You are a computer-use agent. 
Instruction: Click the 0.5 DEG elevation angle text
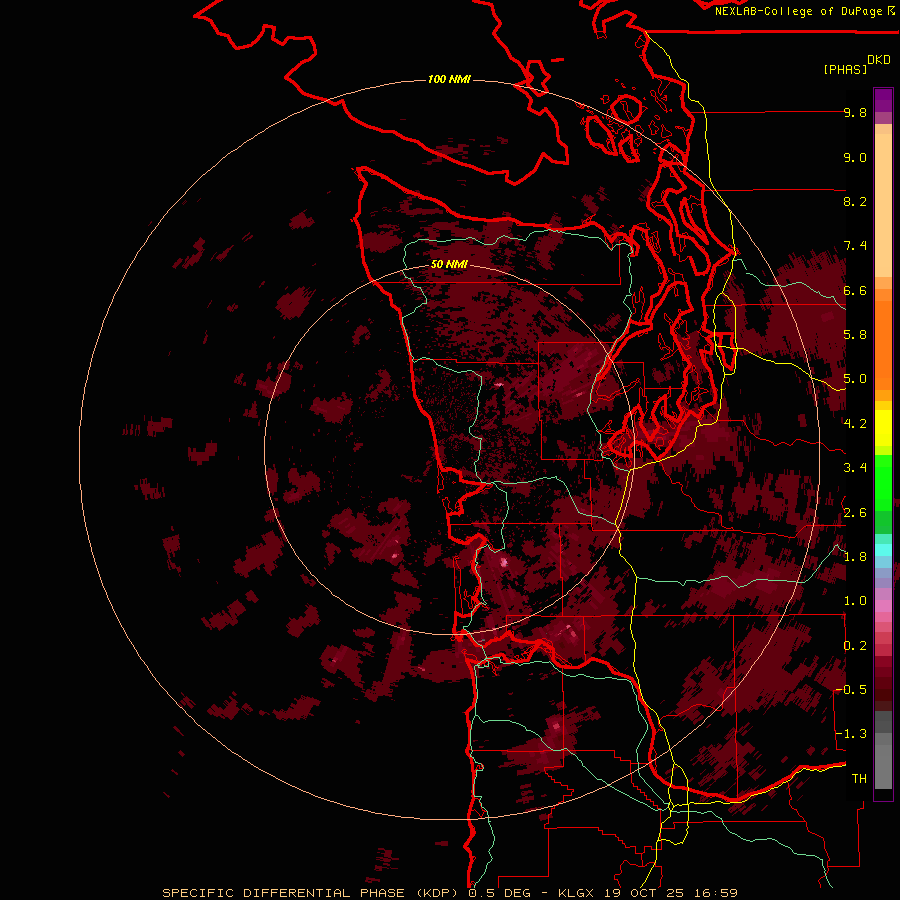500,893
